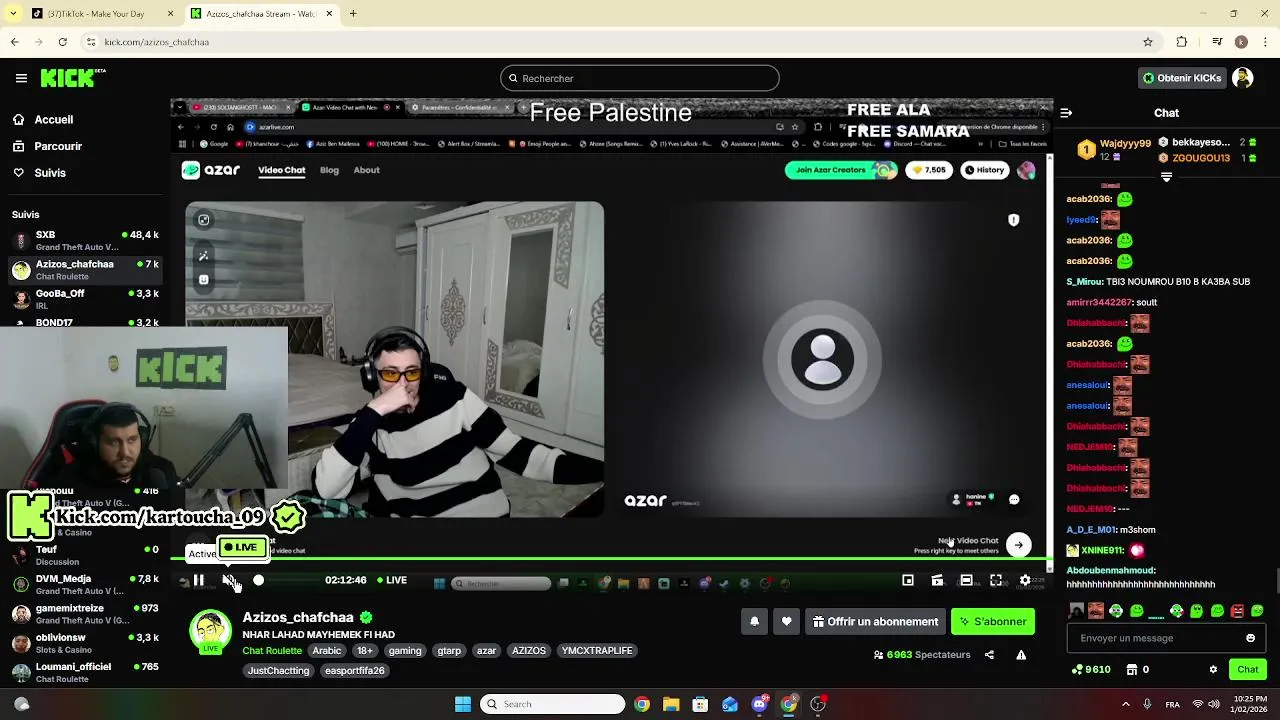
Task: Open the emoji picker in chat input
Action: point(1250,638)
